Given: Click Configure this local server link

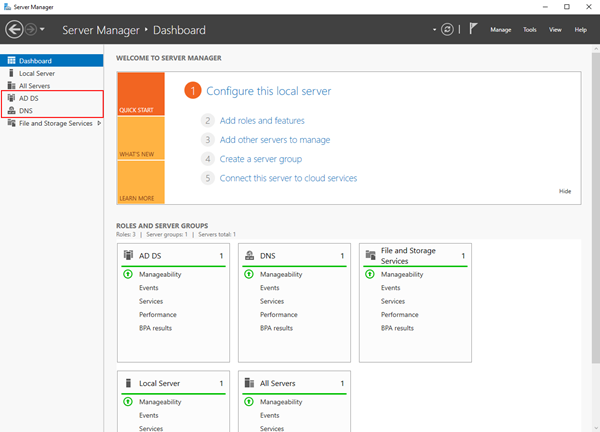Looking at the screenshot, I should 269,91.
